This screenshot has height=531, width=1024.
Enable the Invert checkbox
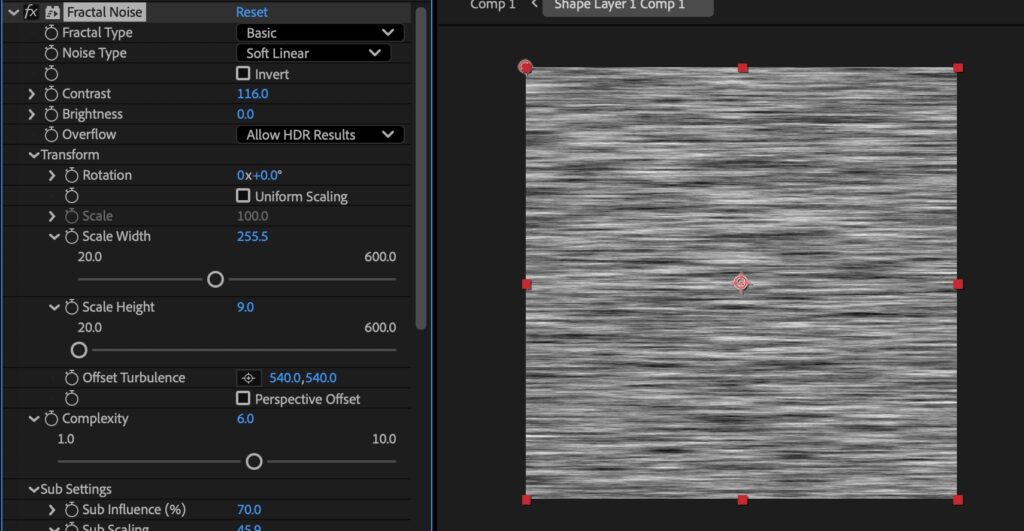[x=243, y=74]
